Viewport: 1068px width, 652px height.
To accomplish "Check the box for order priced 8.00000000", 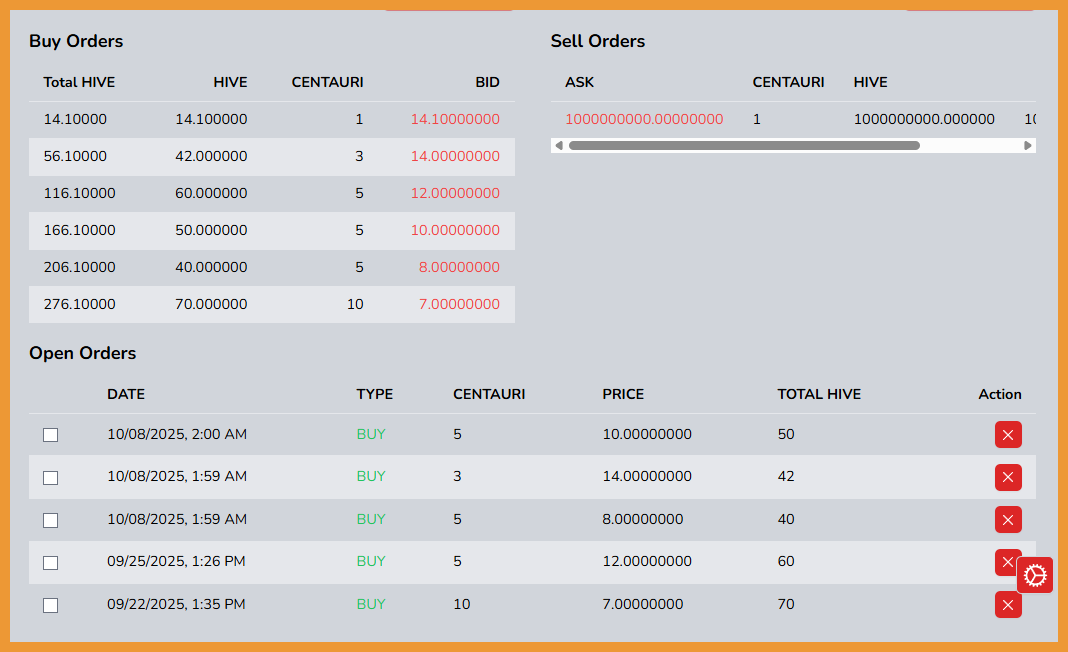I will click(x=50, y=521).
